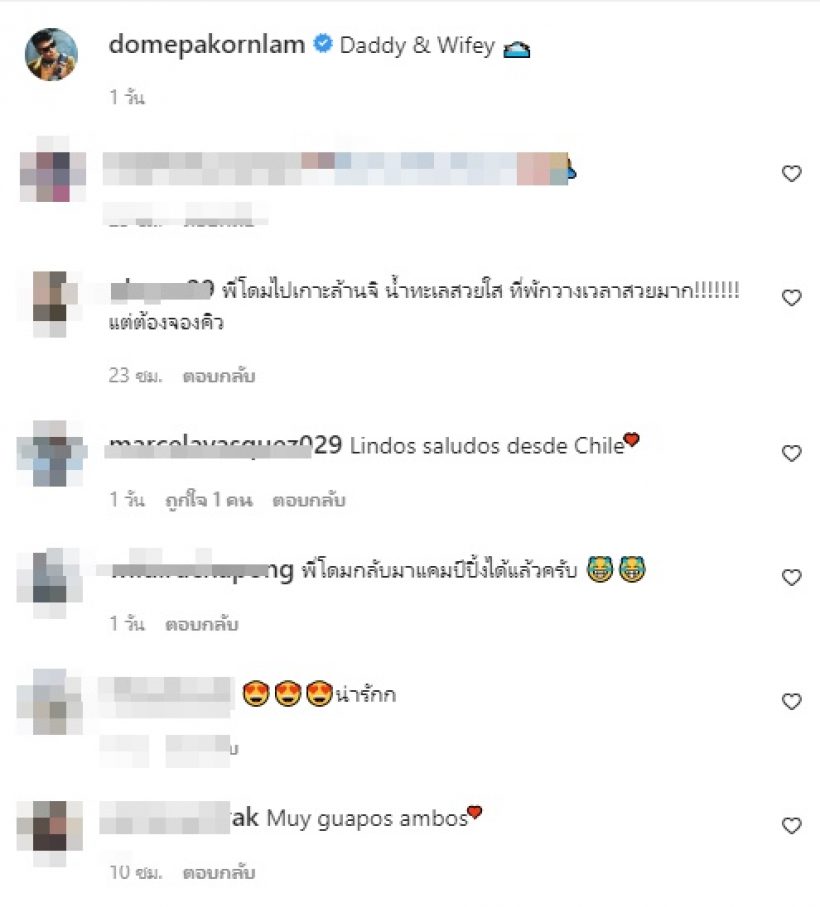Click the 1 วัน timestamp under the caption
Viewport: 820px width, 907px height.
[x=127, y=97]
